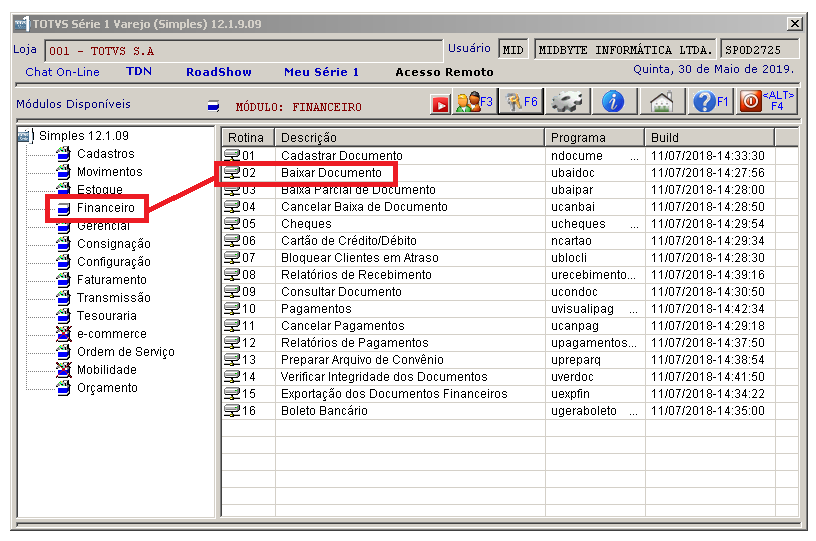Viewport: 816px width, 541px height.
Task: Open the Transmissão module
Action: (113, 298)
